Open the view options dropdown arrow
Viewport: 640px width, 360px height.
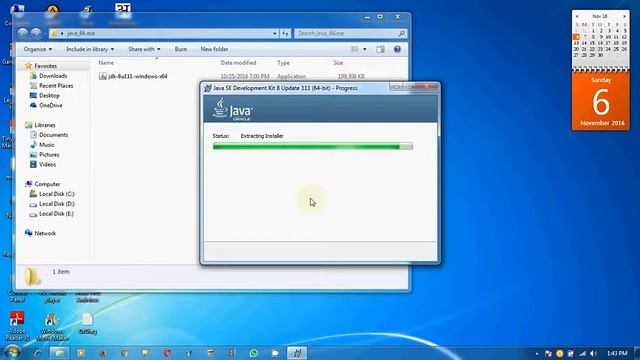point(365,49)
